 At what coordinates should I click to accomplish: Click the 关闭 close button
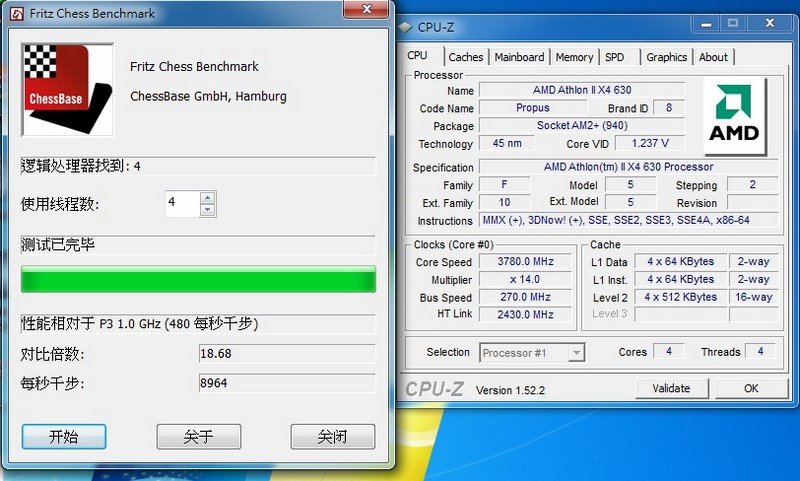[x=333, y=437]
